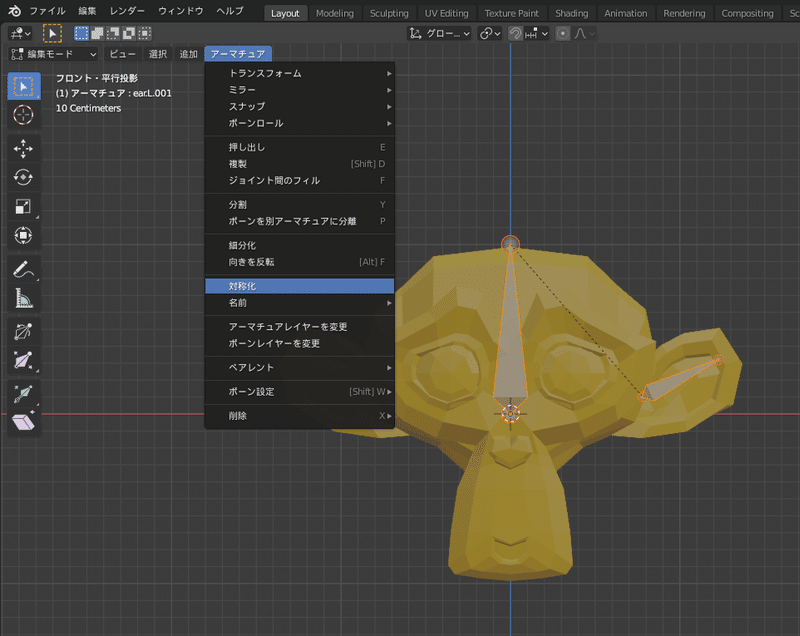Screen dimensions: 800x636
Task: Open editor type dropdown
Action: [x=20, y=34]
